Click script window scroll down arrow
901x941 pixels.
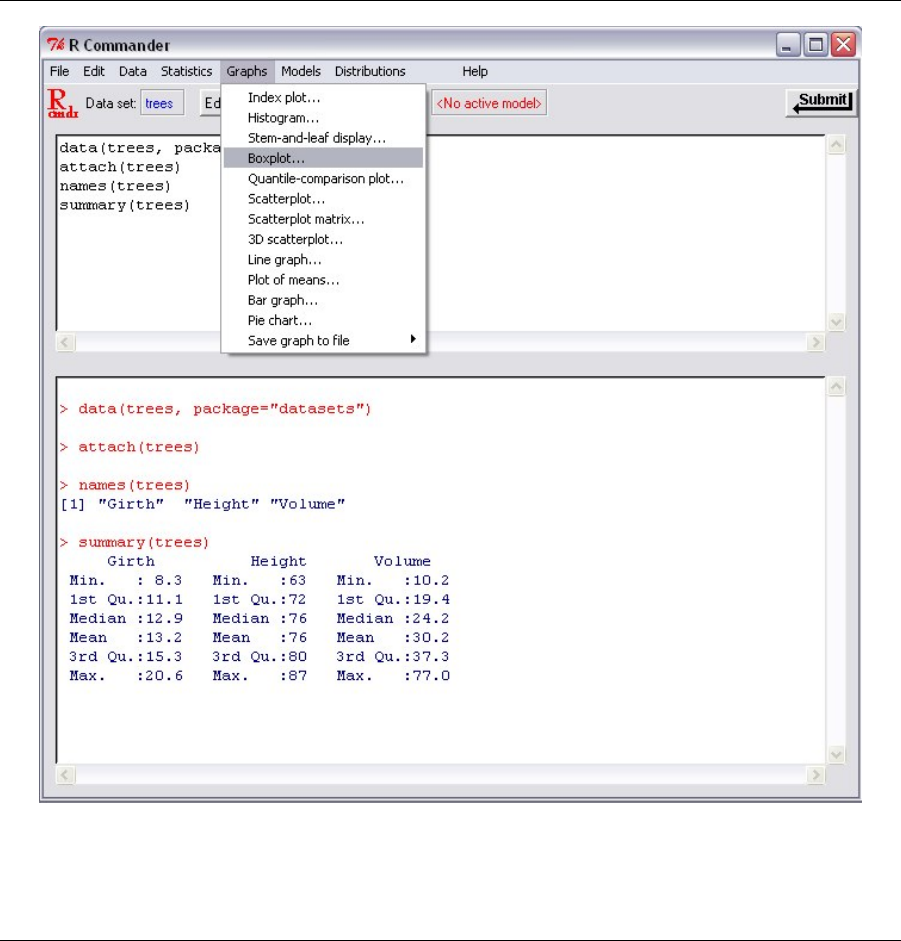tap(836, 322)
